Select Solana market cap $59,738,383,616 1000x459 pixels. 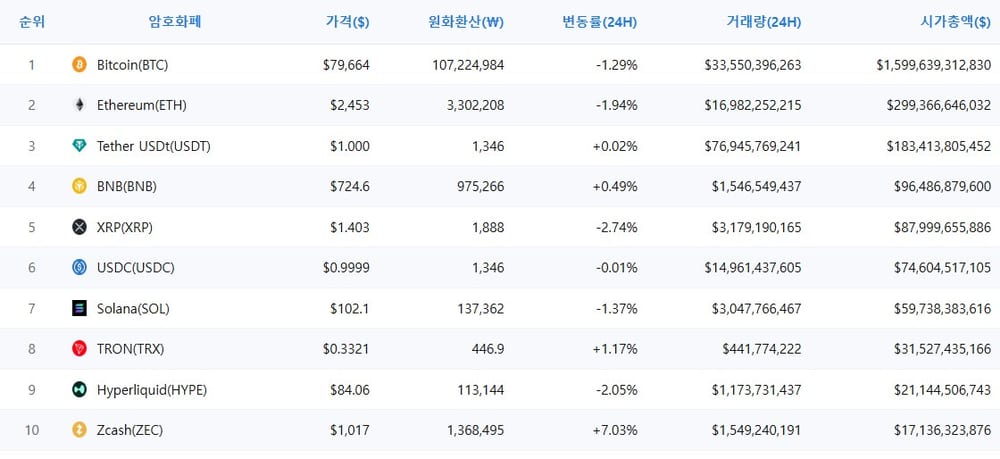(943, 309)
